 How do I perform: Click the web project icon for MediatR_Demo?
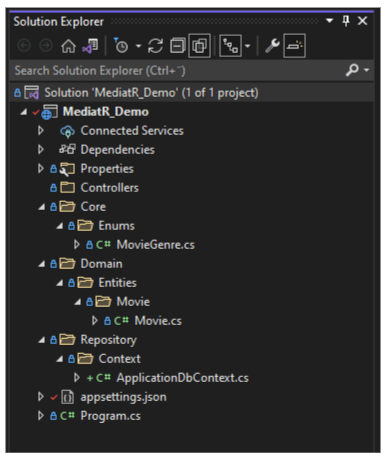point(49,112)
